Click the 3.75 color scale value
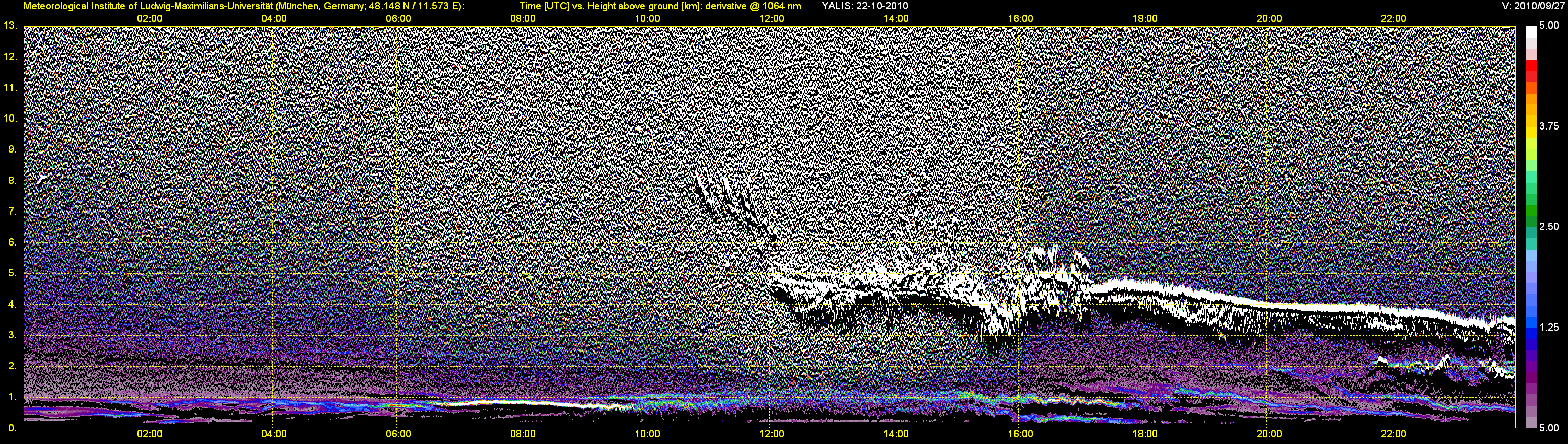 coord(1549,126)
